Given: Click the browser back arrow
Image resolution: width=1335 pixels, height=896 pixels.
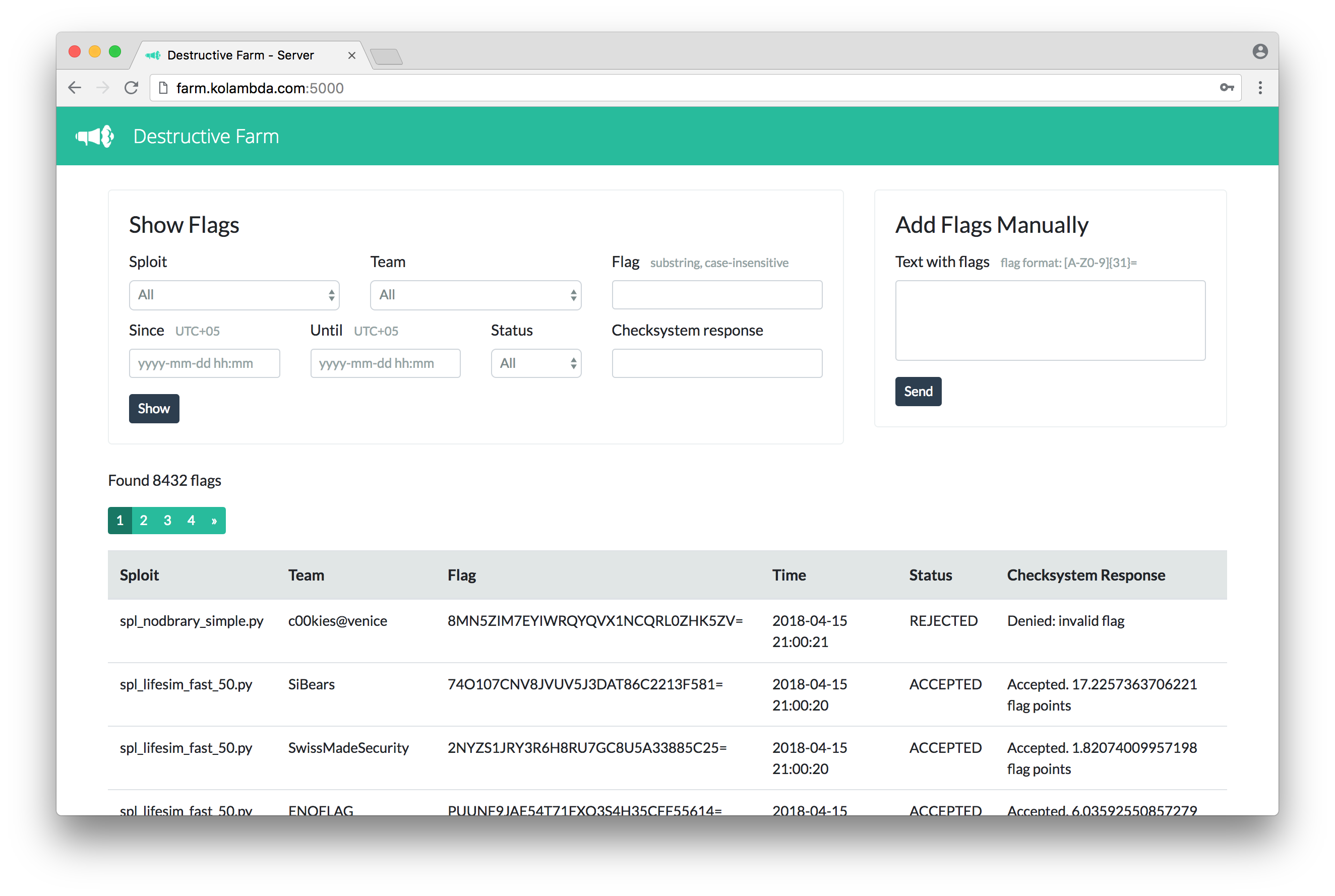Looking at the screenshot, I should click(75, 88).
